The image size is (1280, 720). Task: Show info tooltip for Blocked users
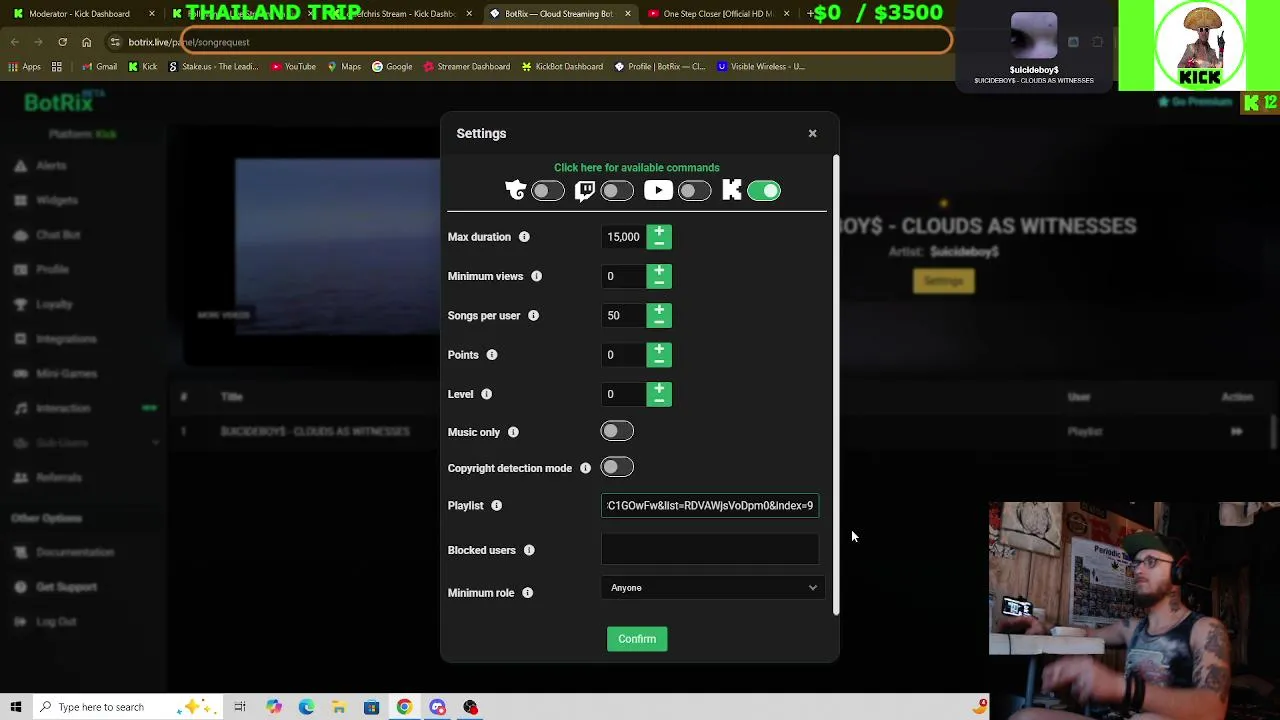tap(529, 550)
